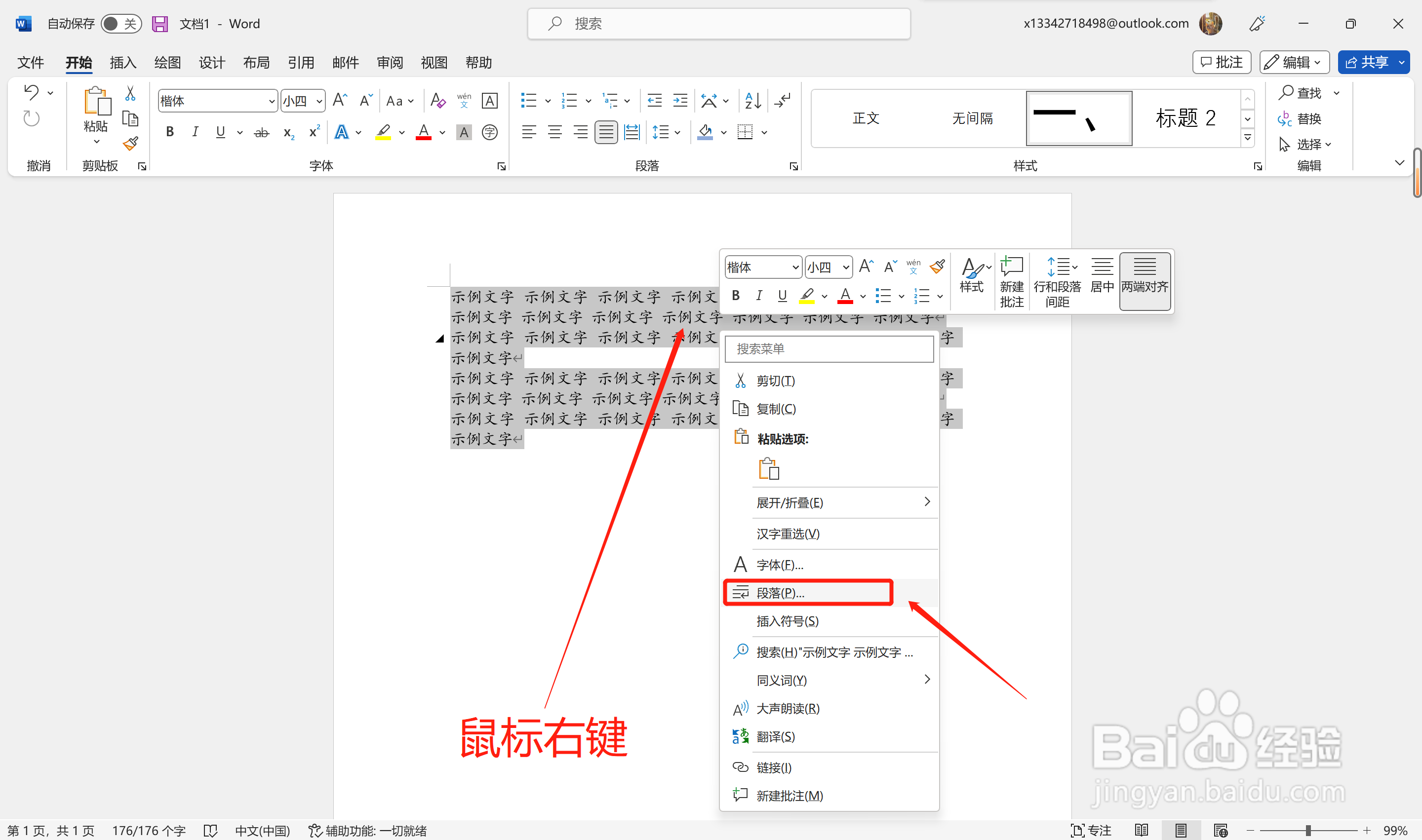This screenshot has height=840, width=1422.
Task: Toggle justify alignment in ribbon
Action: (x=606, y=132)
